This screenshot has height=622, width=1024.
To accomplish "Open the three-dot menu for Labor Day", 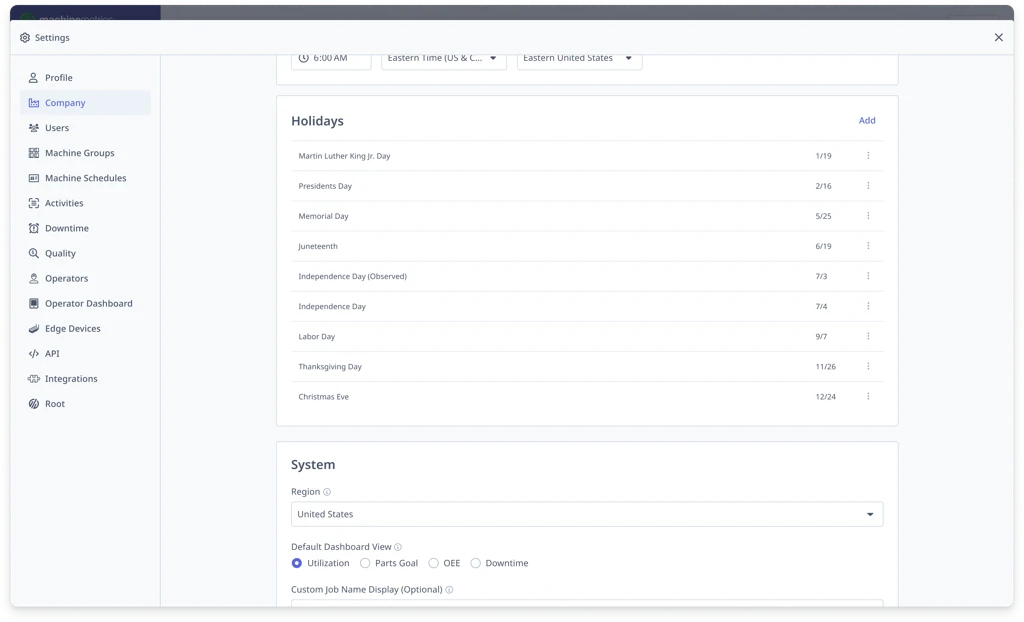I will 868,336.
